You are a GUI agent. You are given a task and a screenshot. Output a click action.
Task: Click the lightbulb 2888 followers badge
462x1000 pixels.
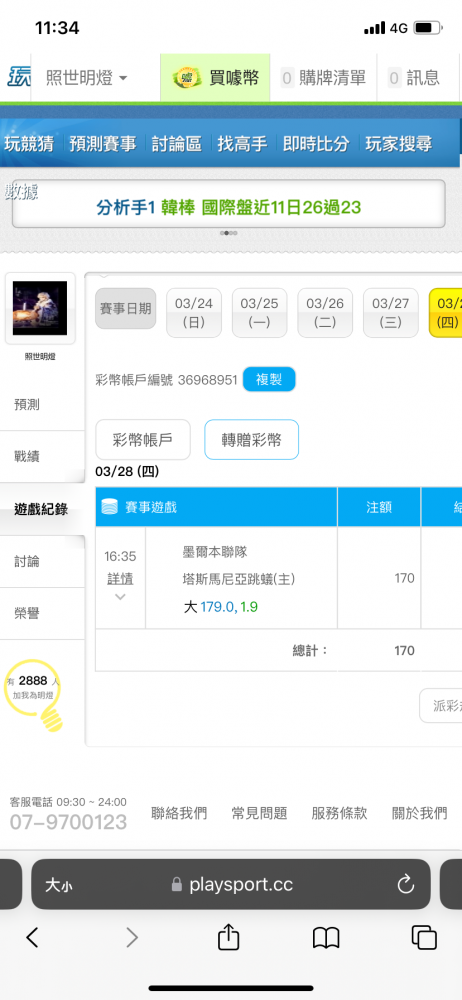[x=34, y=695]
